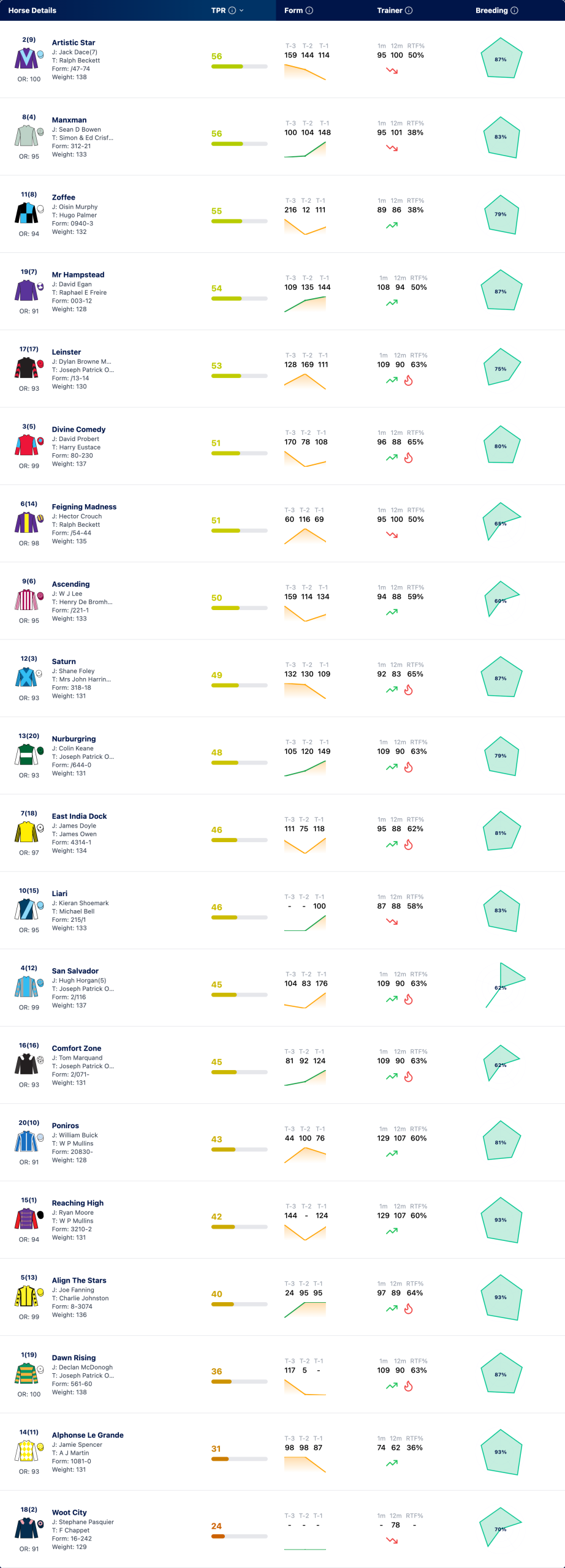The height and width of the screenshot is (1568, 565).
Task: Click the Form column info icon
Action: click(309, 10)
